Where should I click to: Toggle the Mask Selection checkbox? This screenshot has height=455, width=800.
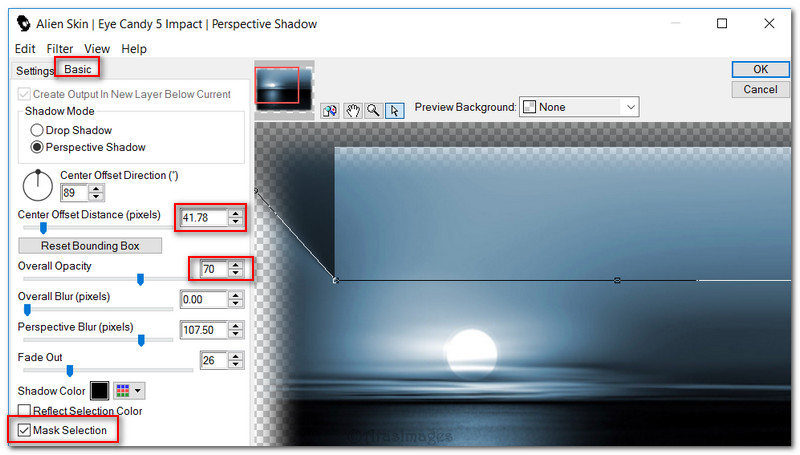pyautogui.click(x=24, y=430)
